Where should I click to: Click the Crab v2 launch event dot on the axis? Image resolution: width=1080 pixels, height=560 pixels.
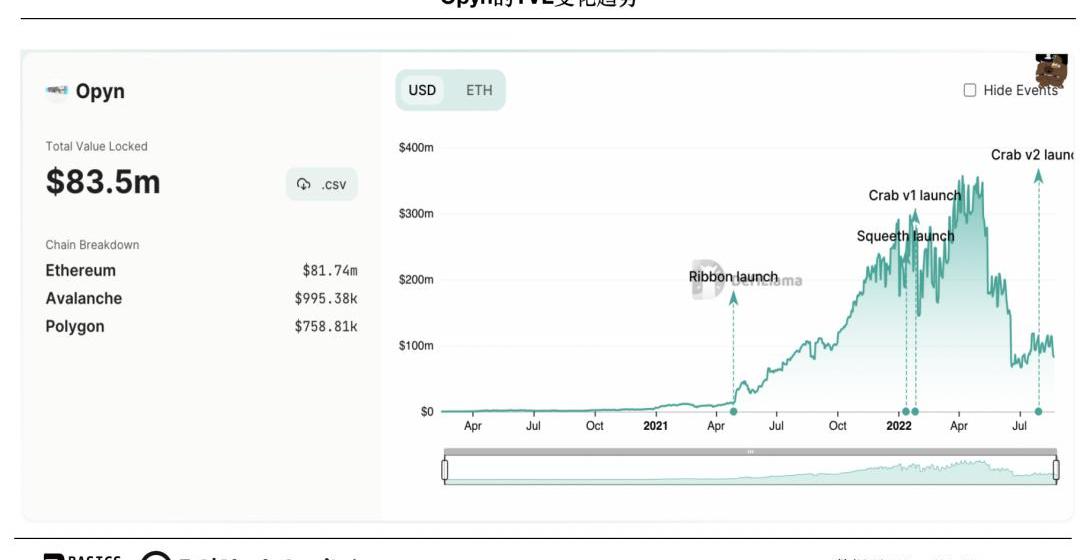(1038, 411)
